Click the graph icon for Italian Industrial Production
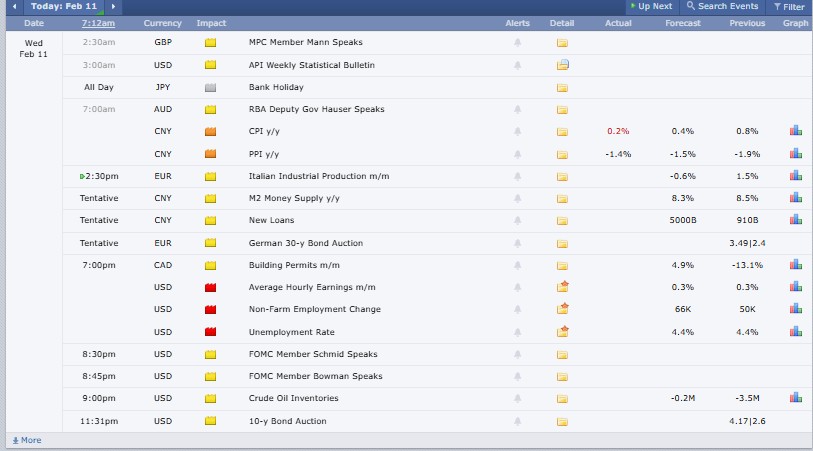The image size is (813, 451). pyautogui.click(x=796, y=176)
